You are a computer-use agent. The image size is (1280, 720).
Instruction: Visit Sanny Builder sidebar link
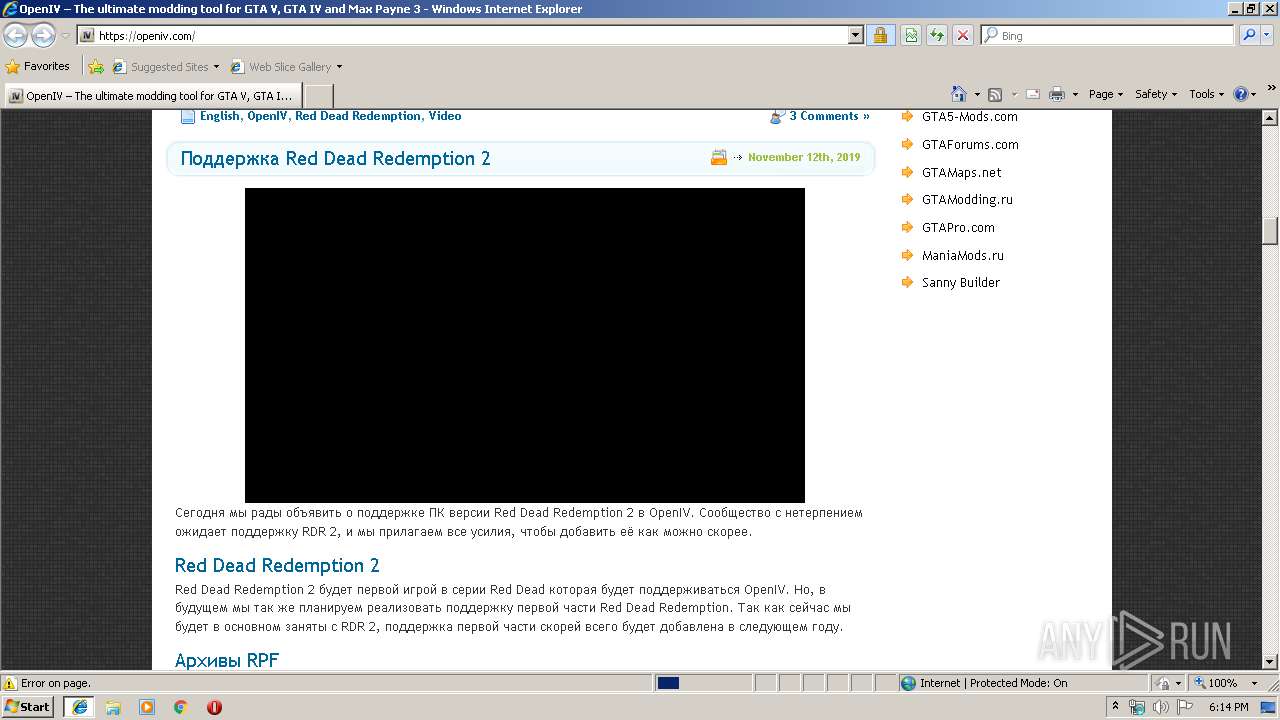click(961, 282)
